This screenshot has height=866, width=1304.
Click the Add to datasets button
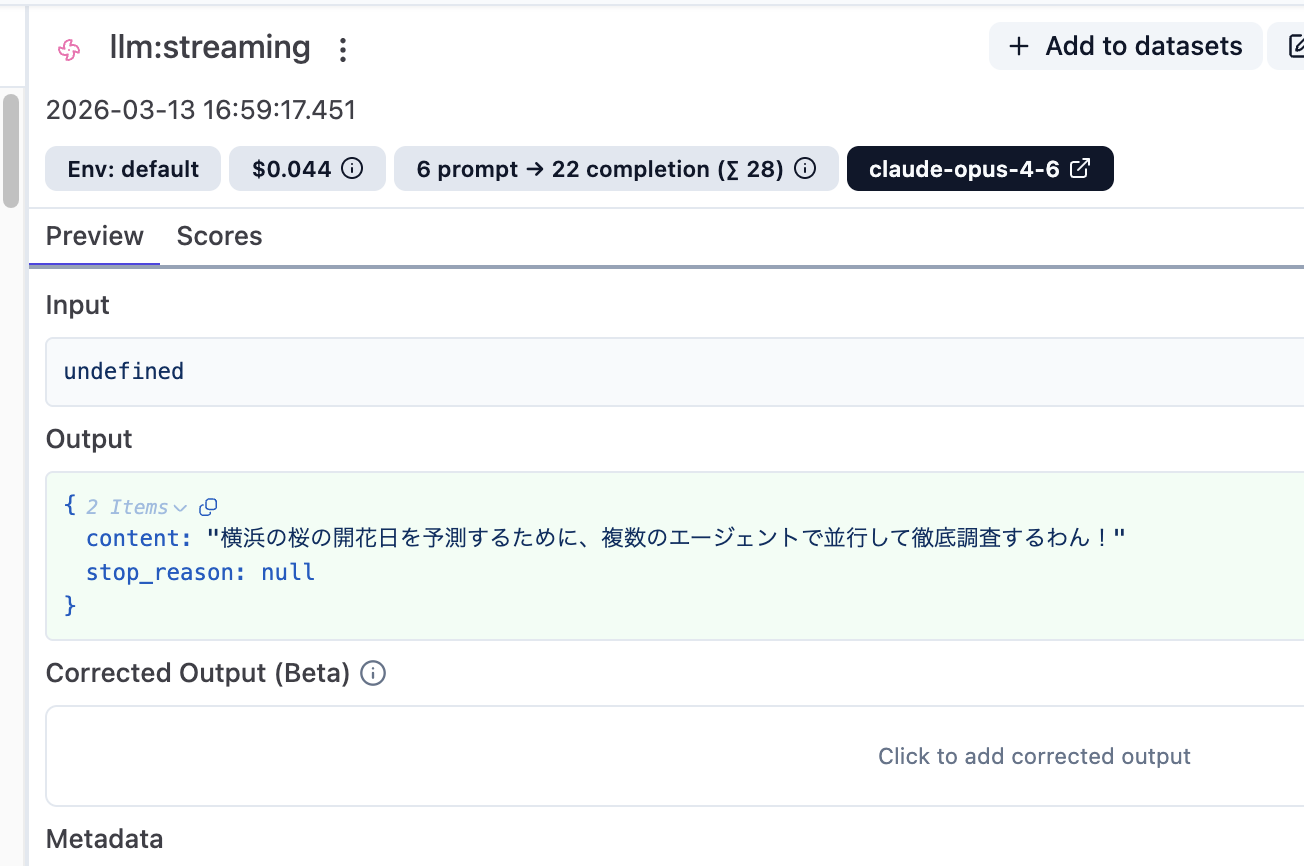click(x=1124, y=46)
